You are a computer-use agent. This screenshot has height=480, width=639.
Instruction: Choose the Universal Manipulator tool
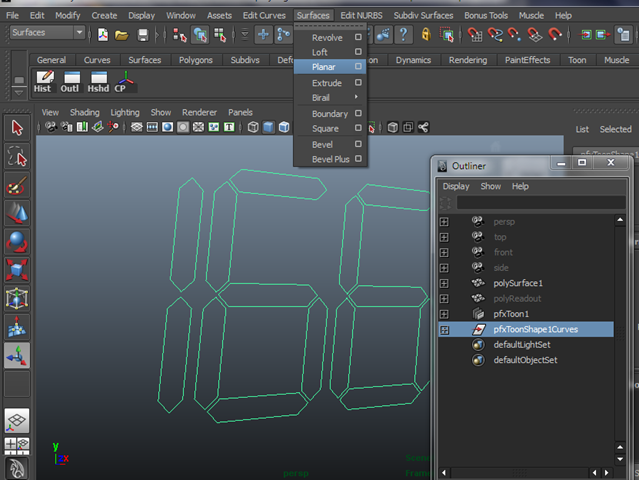click(x=17, y=299)
